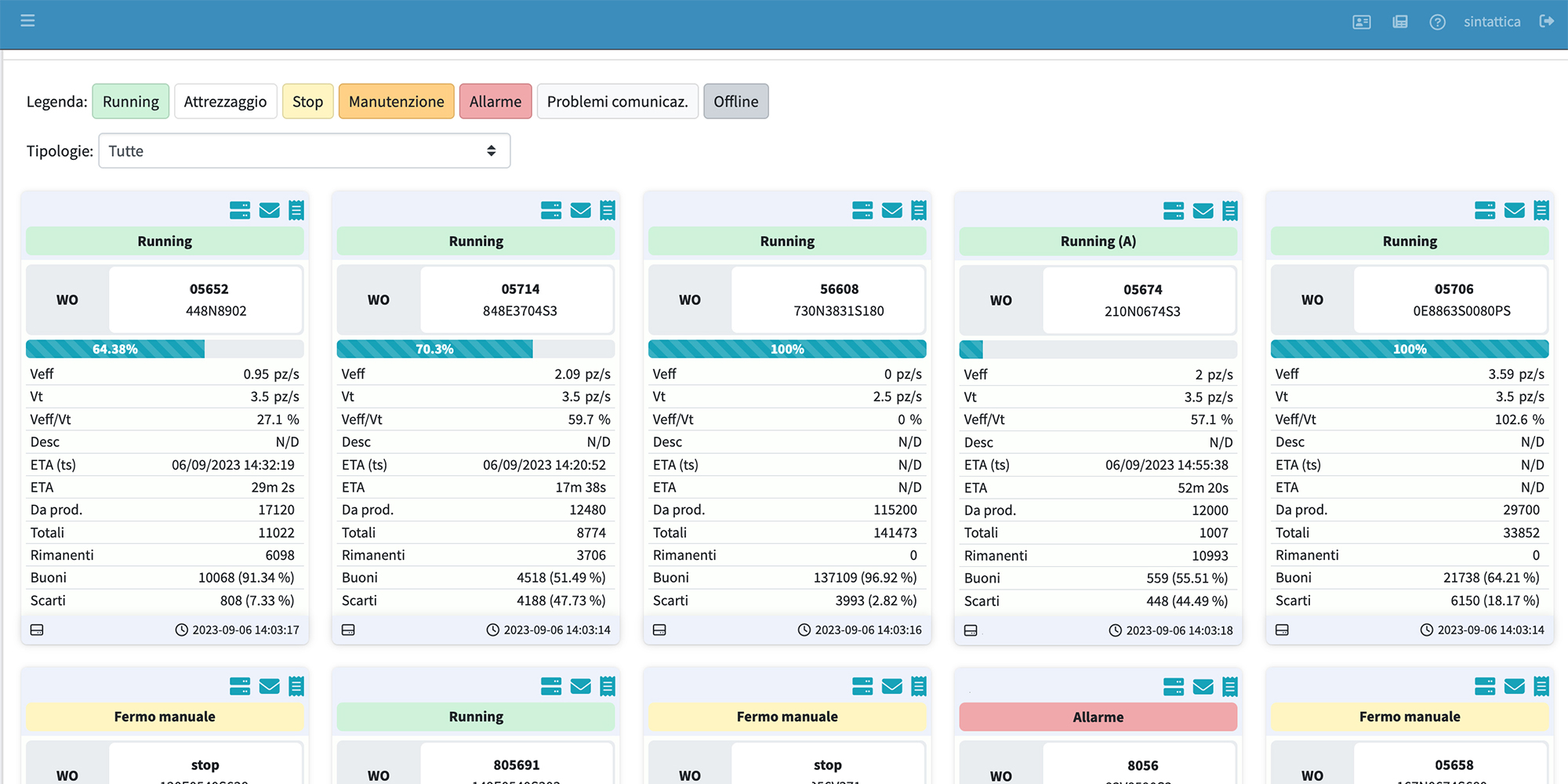
Task: Click the sintattica username
Action: point(1491,22)
